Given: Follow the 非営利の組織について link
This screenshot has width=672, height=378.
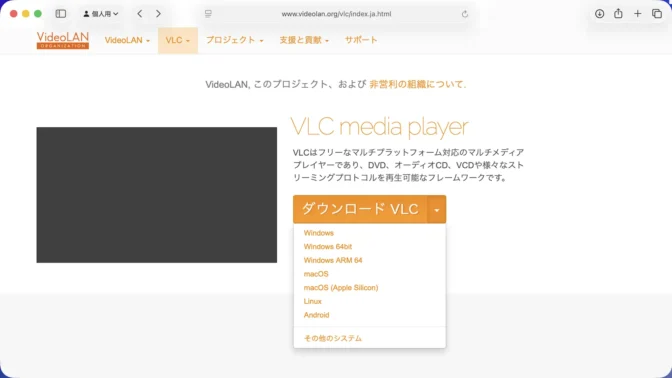Looking at the screenshot, I should tap(417, 84).
